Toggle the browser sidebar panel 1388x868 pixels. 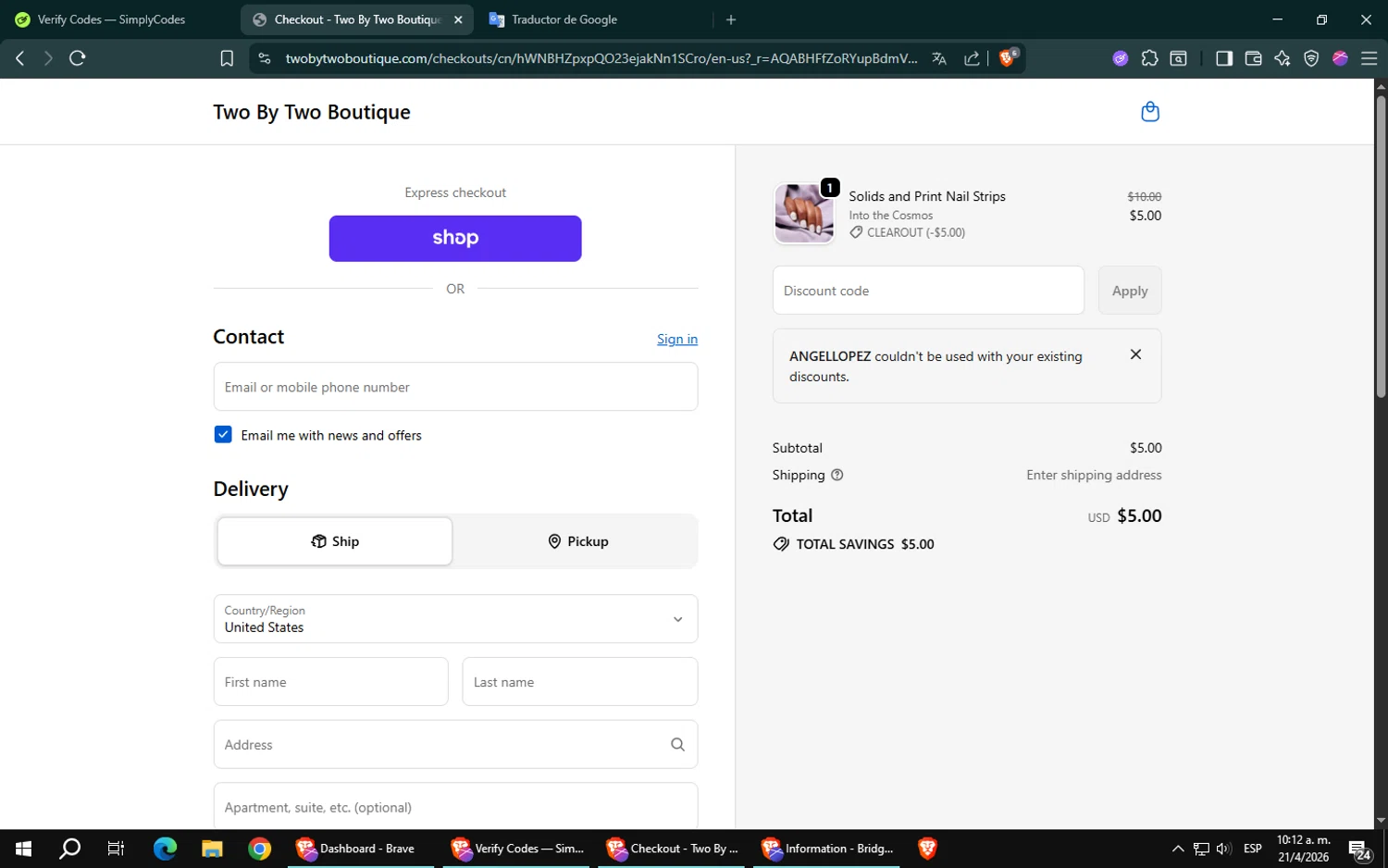[1224, 58]
